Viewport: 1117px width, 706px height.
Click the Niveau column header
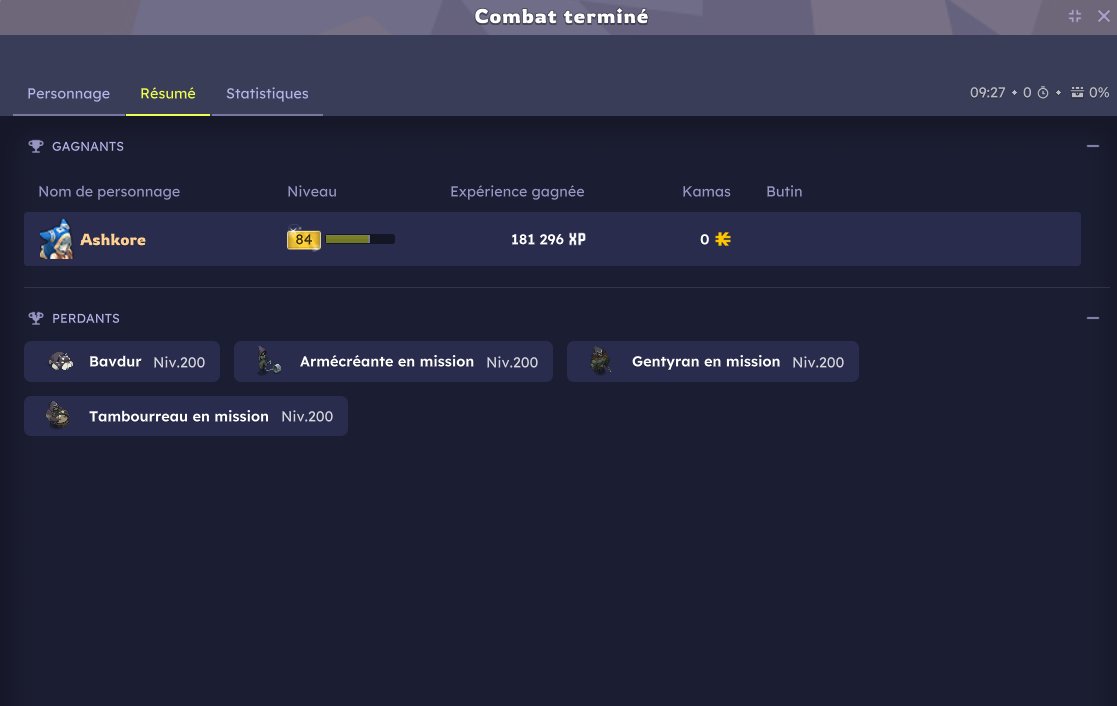click(x=312, y=191)
